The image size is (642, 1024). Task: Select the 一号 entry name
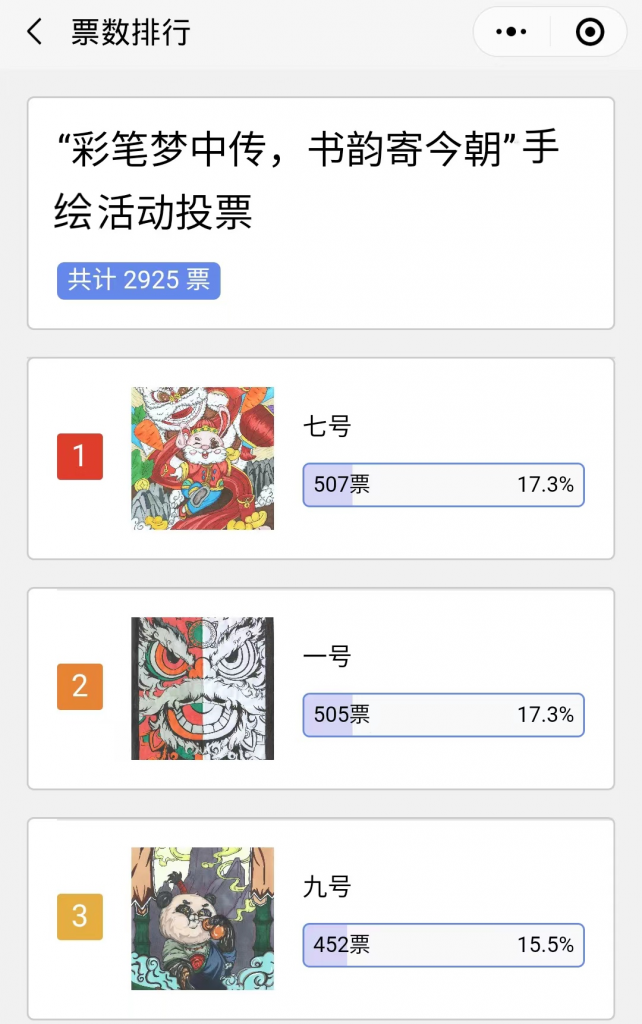(327, 657)
